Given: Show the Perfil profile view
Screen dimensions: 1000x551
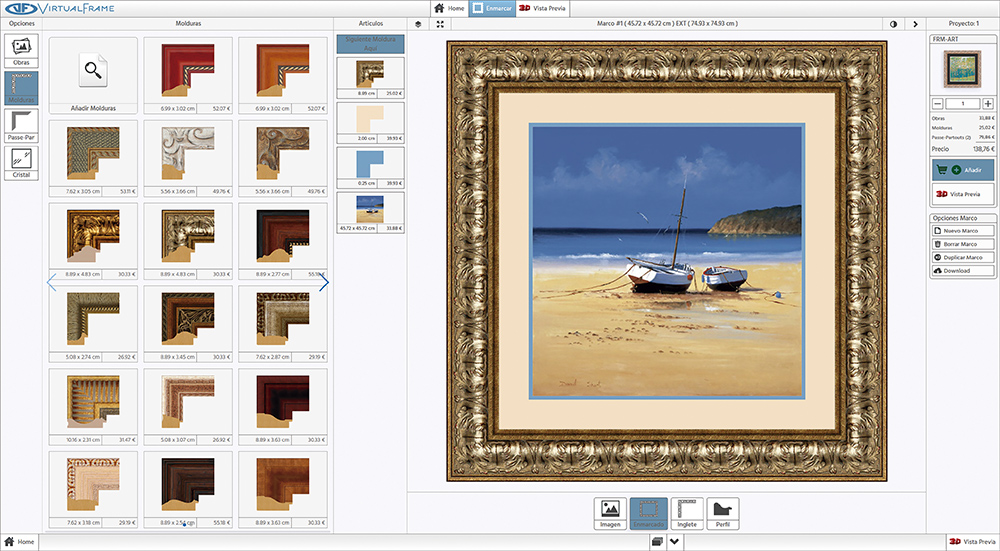Looking at the screenshot, I should pyautogui.click(x=723, y=513).
